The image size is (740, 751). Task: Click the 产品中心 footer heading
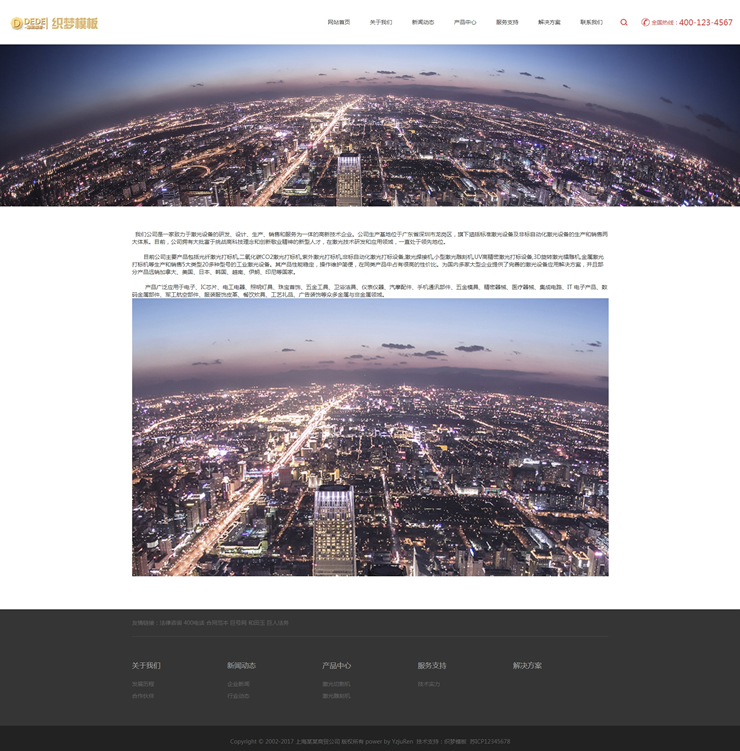click(336, 665)
